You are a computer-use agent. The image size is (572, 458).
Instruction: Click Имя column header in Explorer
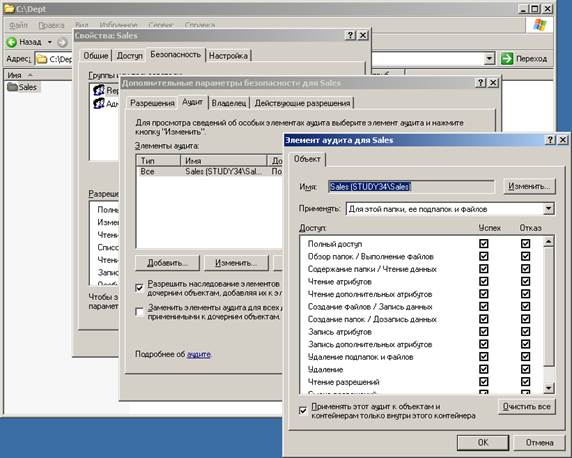[38, 75]
